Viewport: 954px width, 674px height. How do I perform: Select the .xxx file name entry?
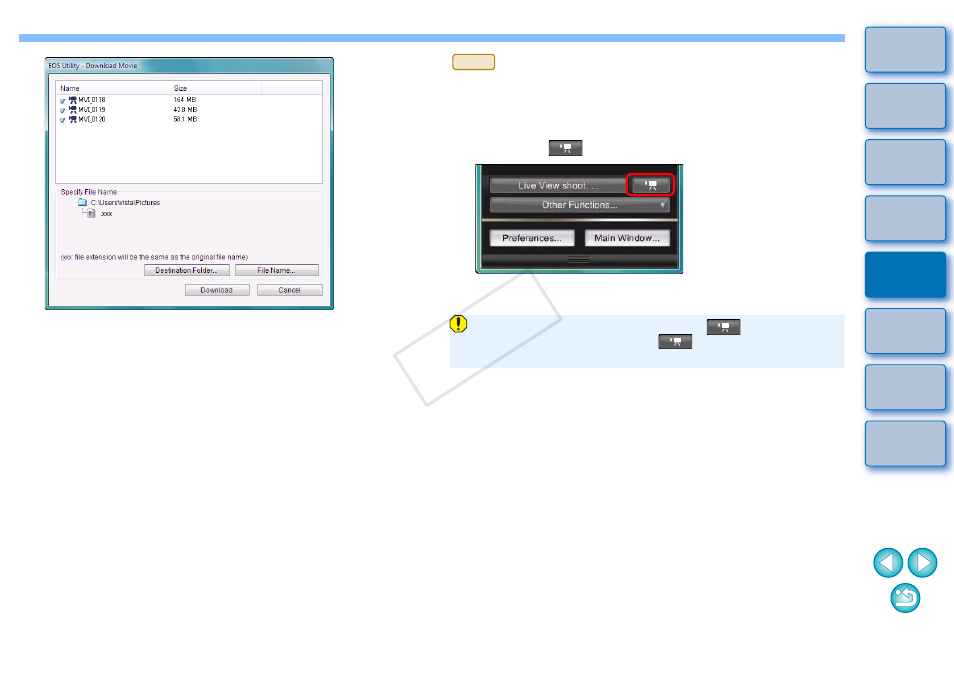click(106, 214)
